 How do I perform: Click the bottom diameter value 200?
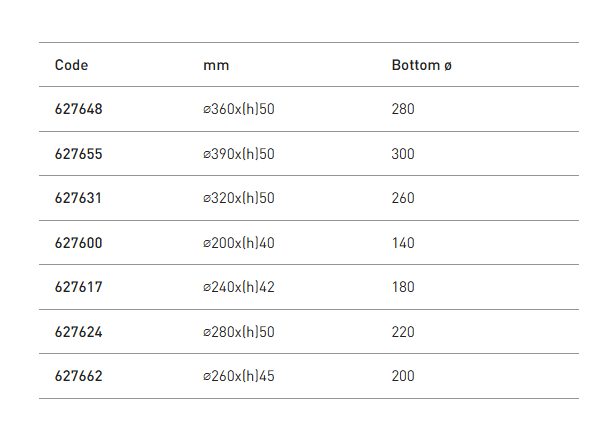point(403,376)
